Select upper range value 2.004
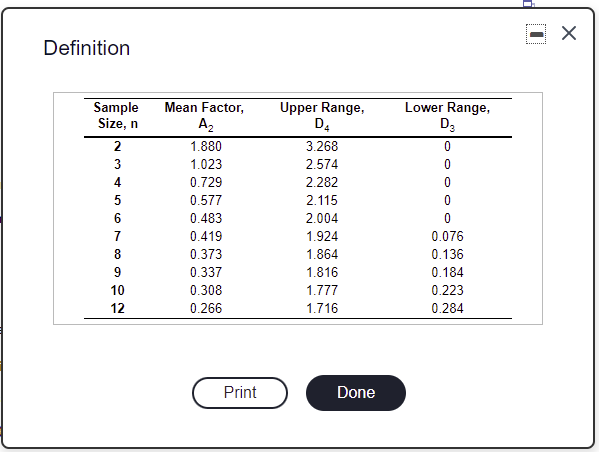Viewport: 599px width, 452px height. click(x=322, y=218)
